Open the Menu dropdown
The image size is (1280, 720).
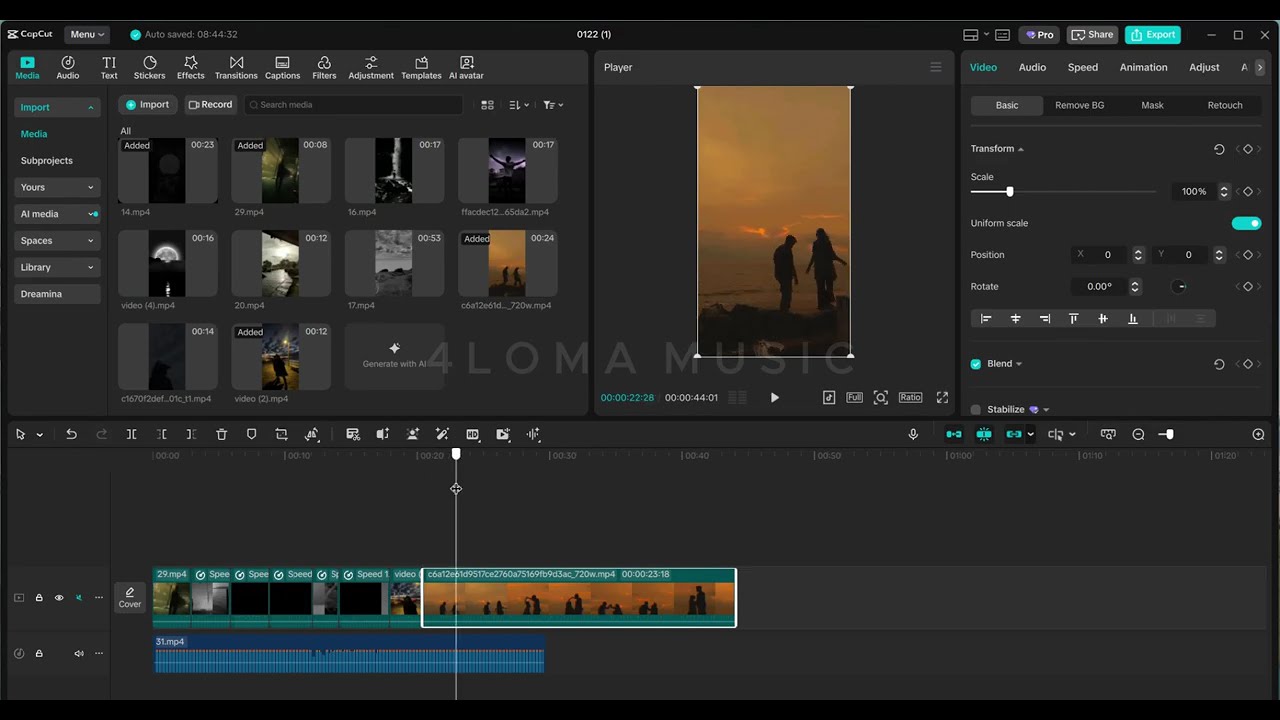click(x=87, y=34)
